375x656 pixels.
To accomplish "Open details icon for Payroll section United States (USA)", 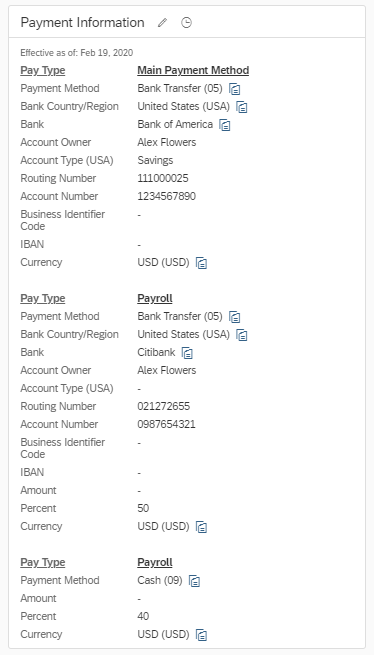I will pos(242,335).
